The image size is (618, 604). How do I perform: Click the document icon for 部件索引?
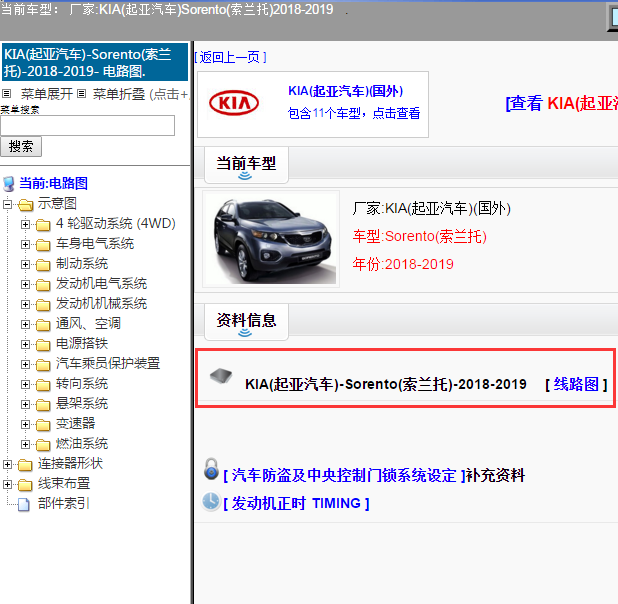24,504
